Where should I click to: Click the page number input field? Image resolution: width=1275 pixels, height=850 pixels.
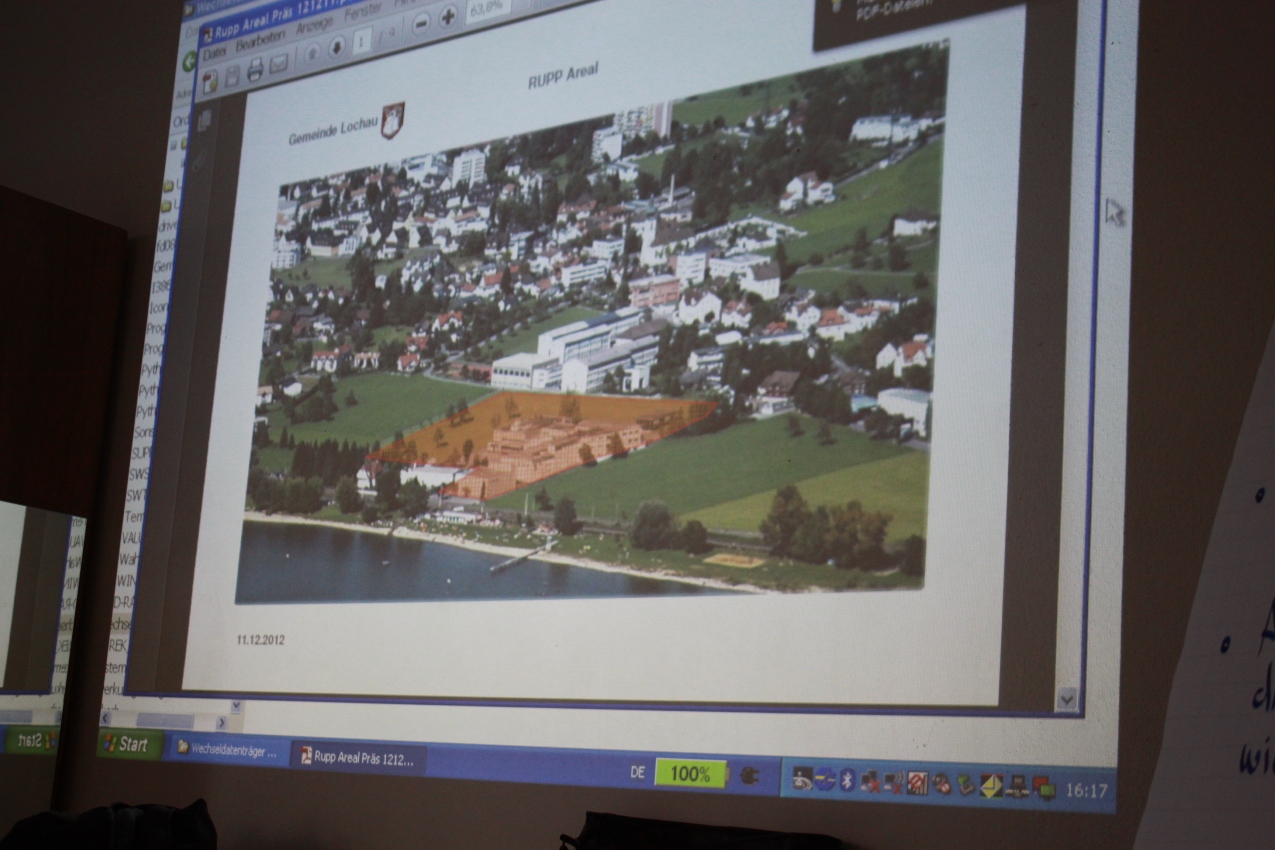[x=362, y=41]
